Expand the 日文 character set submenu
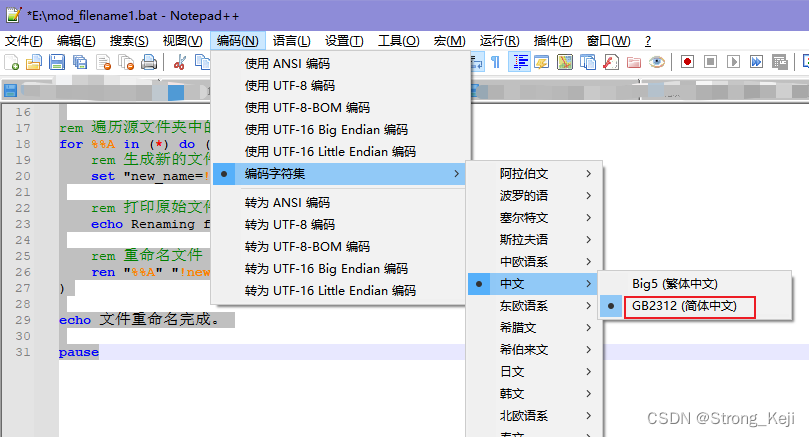 (x=534, y=372)
